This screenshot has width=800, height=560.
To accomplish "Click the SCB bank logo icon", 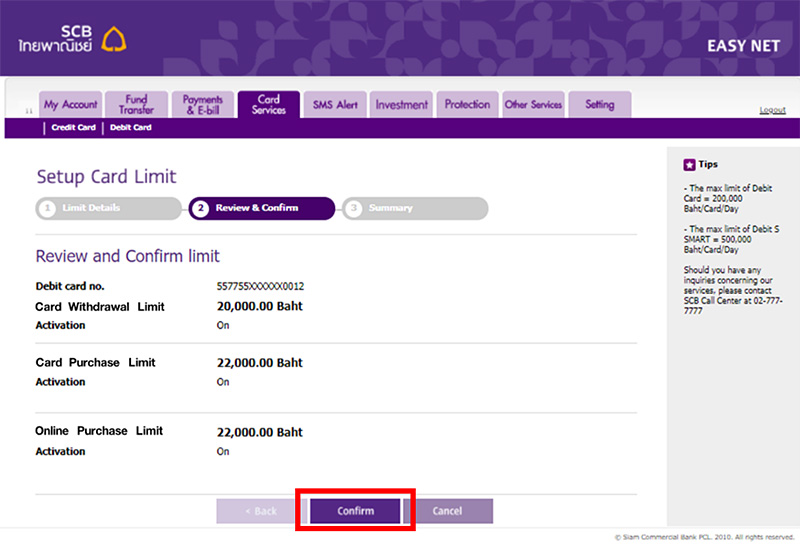I will point(114,39).
